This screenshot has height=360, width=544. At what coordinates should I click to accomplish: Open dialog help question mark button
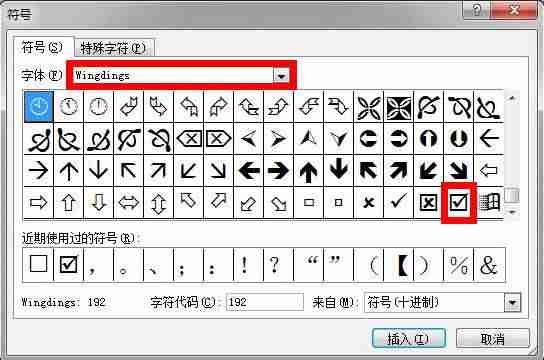click(476, 10)
